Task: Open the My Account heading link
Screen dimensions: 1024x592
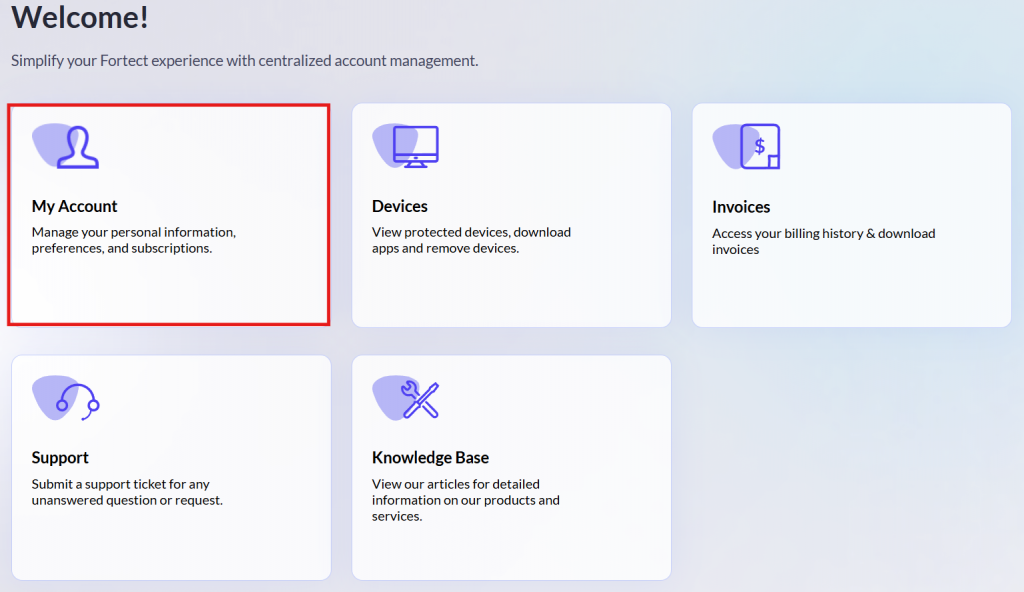Action: 74,206
